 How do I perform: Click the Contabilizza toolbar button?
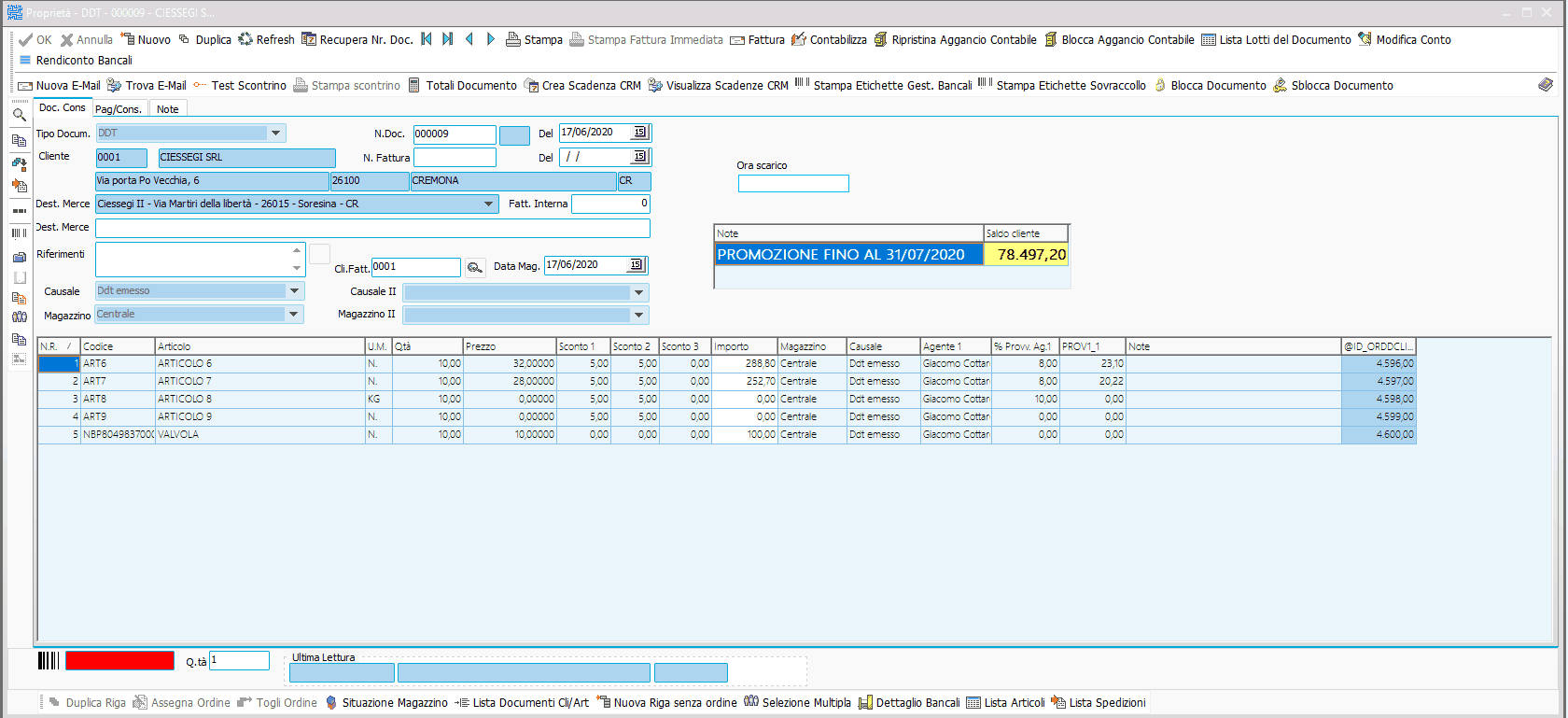(829, 40)
